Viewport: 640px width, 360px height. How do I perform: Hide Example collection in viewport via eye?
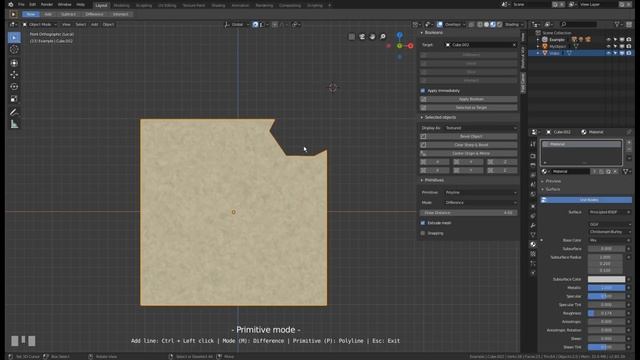609,40
